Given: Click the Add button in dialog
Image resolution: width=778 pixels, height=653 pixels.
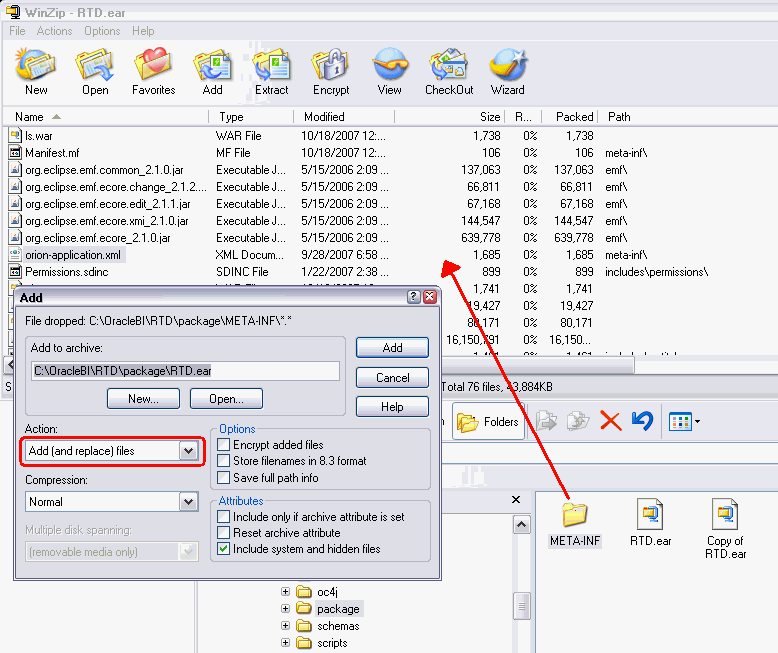Looking at the screenshot, I should click(392, 348).
